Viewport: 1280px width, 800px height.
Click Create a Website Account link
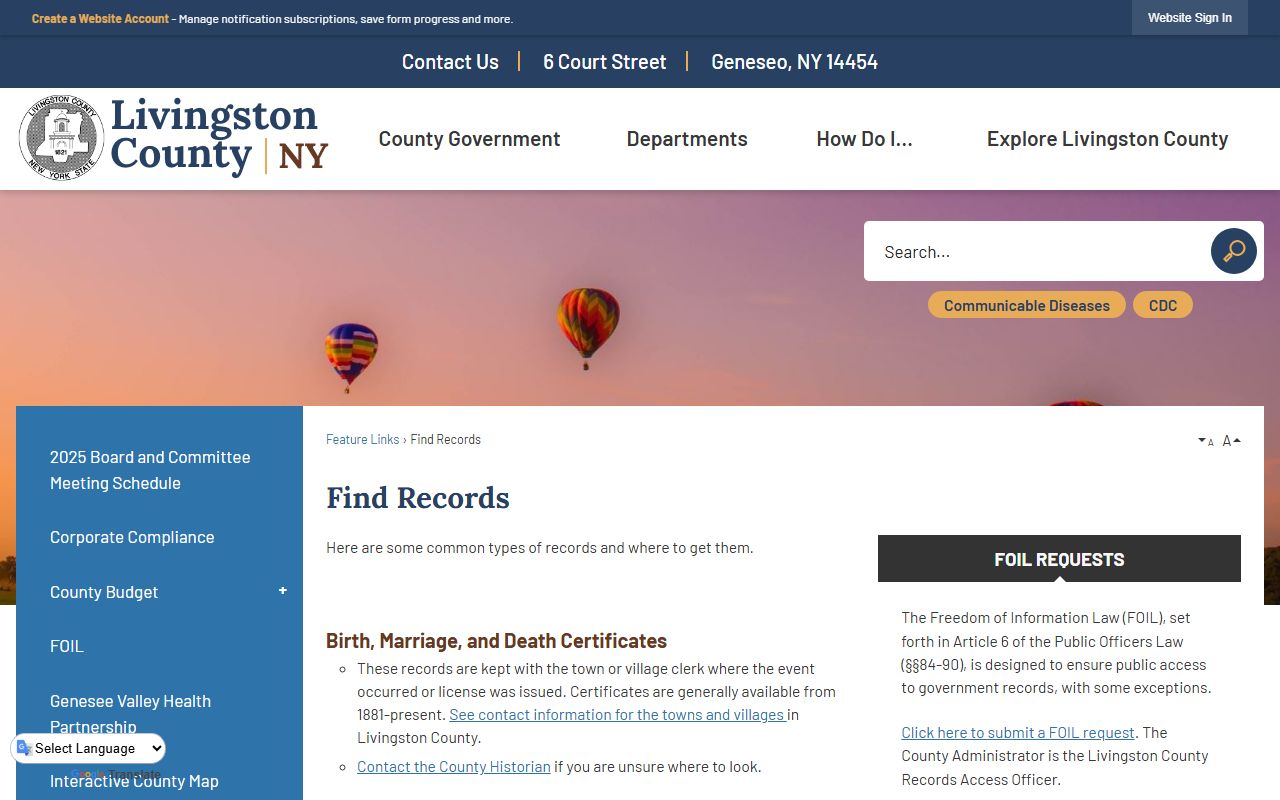(x=100, y=19)
